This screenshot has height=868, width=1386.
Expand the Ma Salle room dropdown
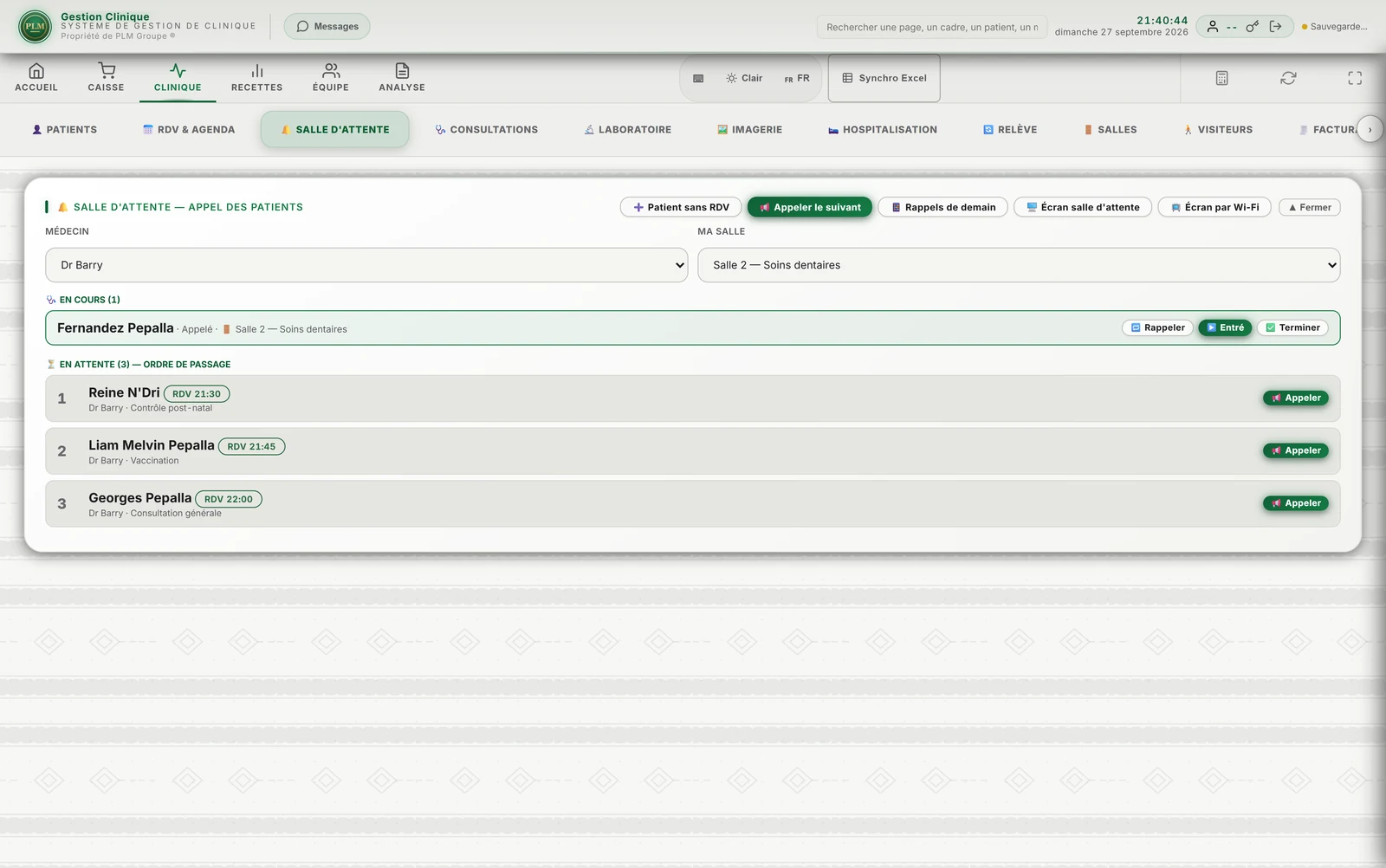pos(1019,265)
